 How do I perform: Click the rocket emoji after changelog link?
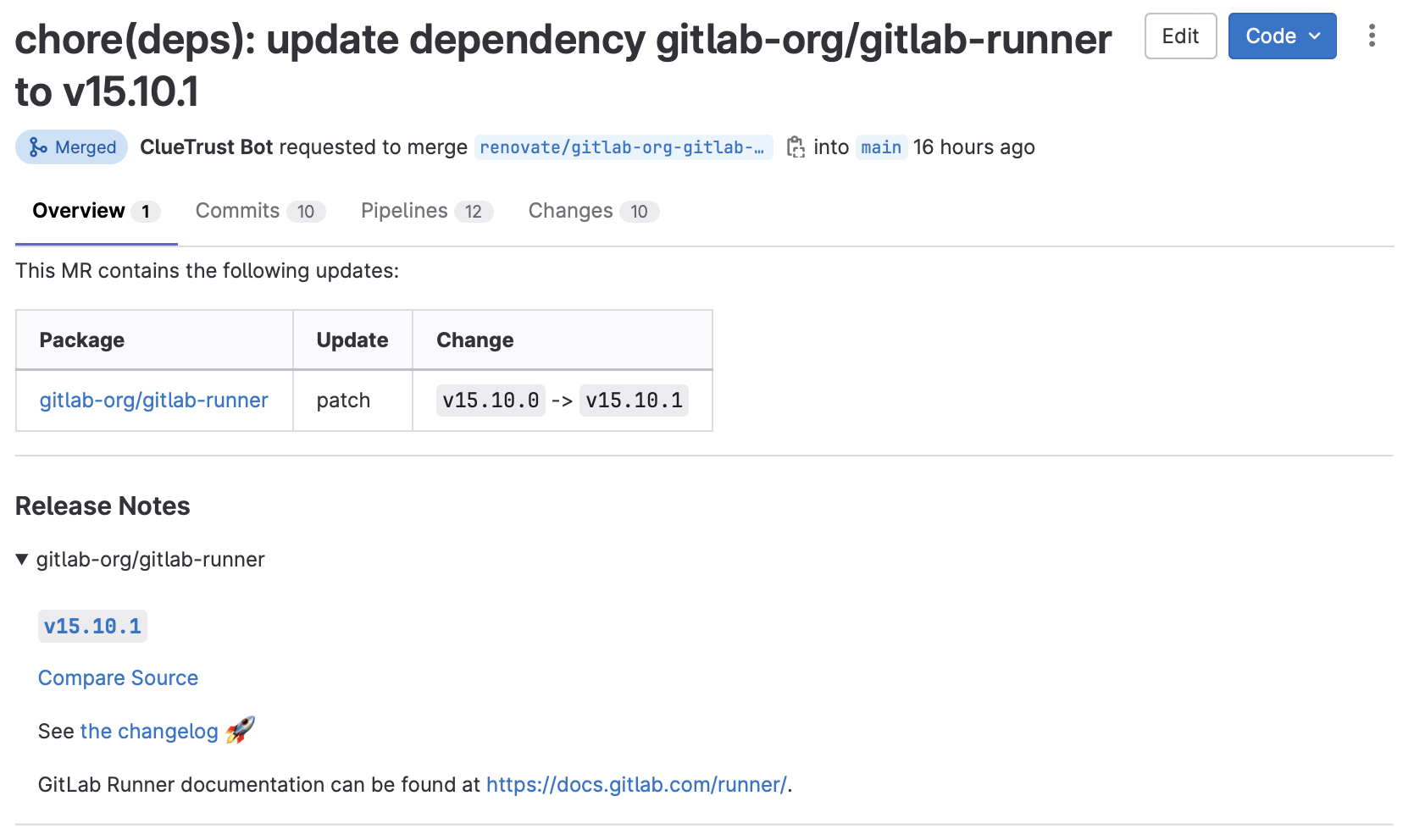[241, 731]
